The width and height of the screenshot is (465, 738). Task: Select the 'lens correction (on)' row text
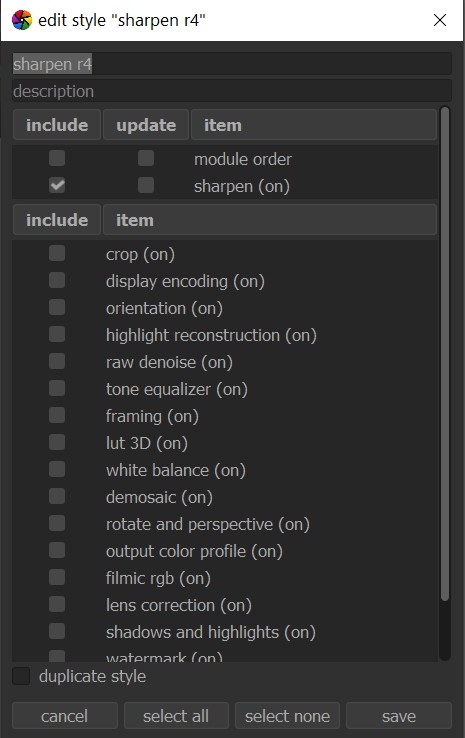[179, 606]
